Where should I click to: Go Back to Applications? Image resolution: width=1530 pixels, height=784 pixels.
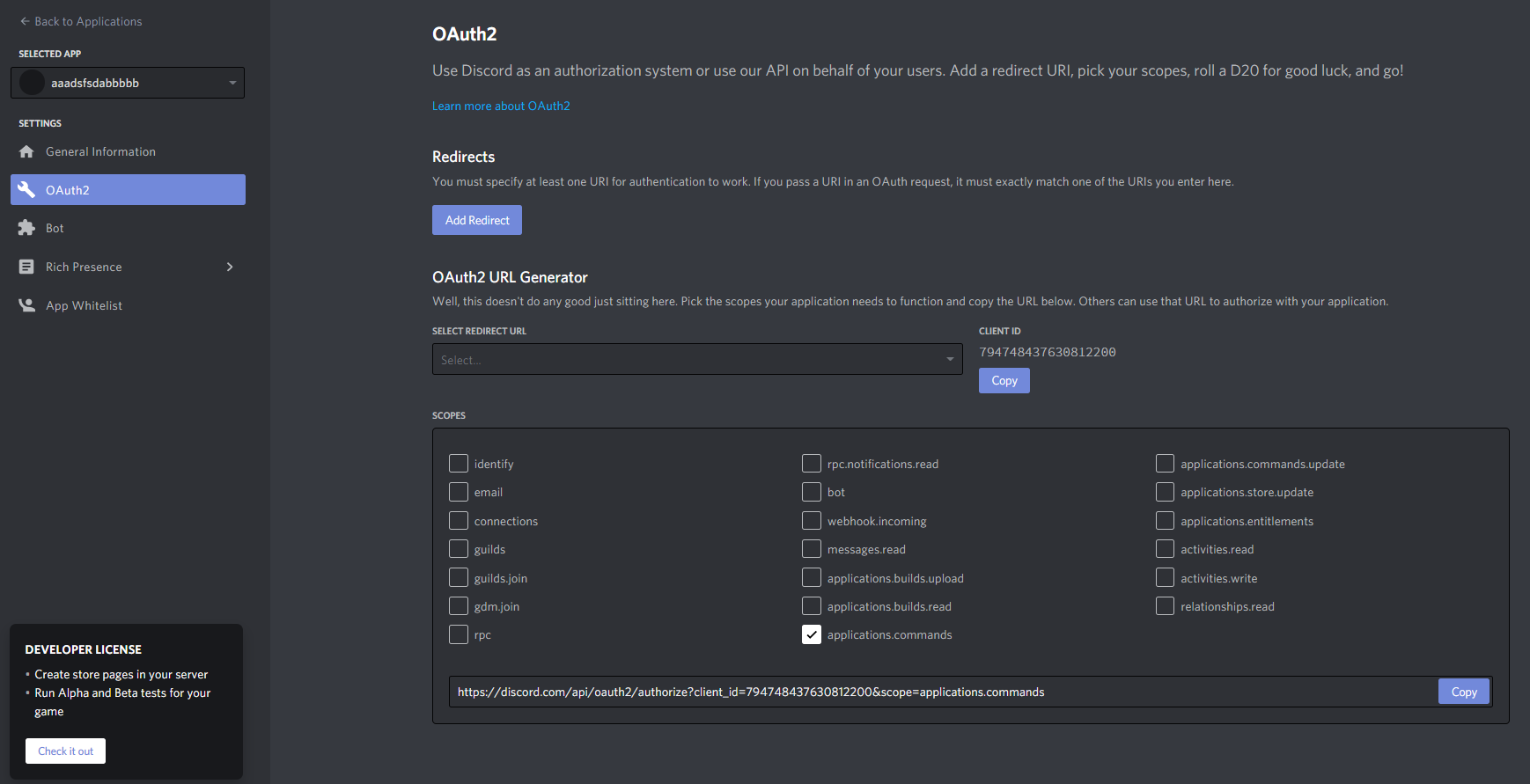[81, 21]
